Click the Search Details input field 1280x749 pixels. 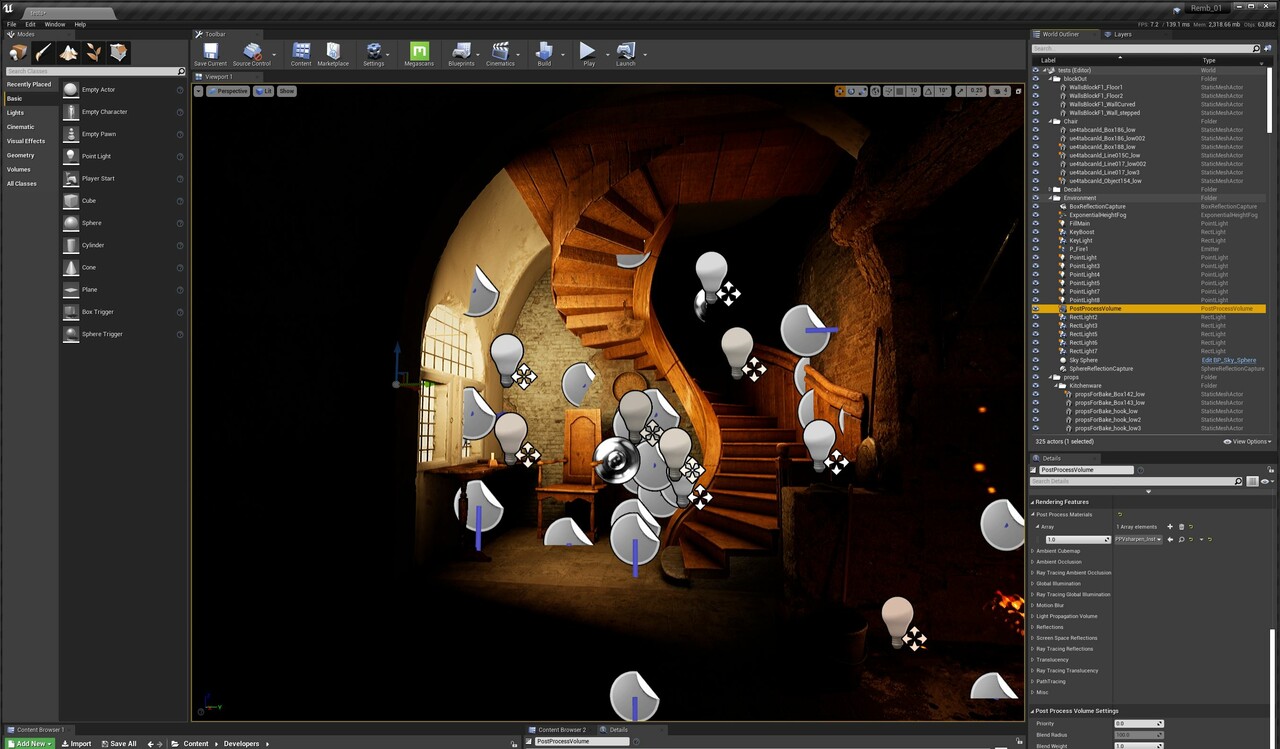click(1136, 481)
